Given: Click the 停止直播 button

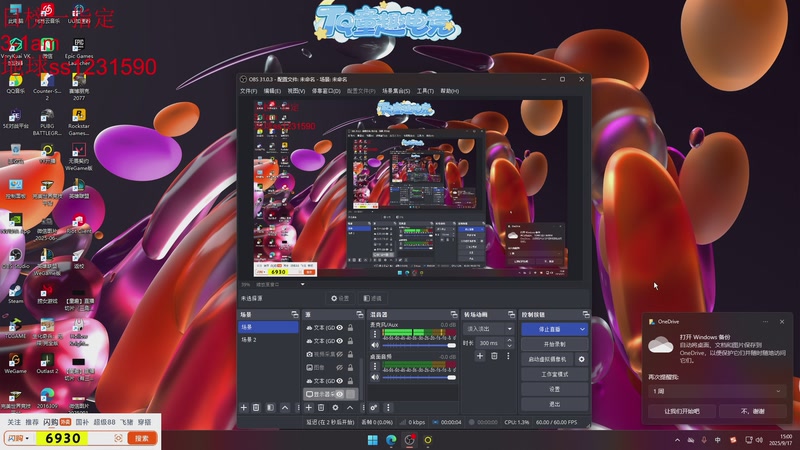Looking at the screenshot, I should [x=549, y=330].
